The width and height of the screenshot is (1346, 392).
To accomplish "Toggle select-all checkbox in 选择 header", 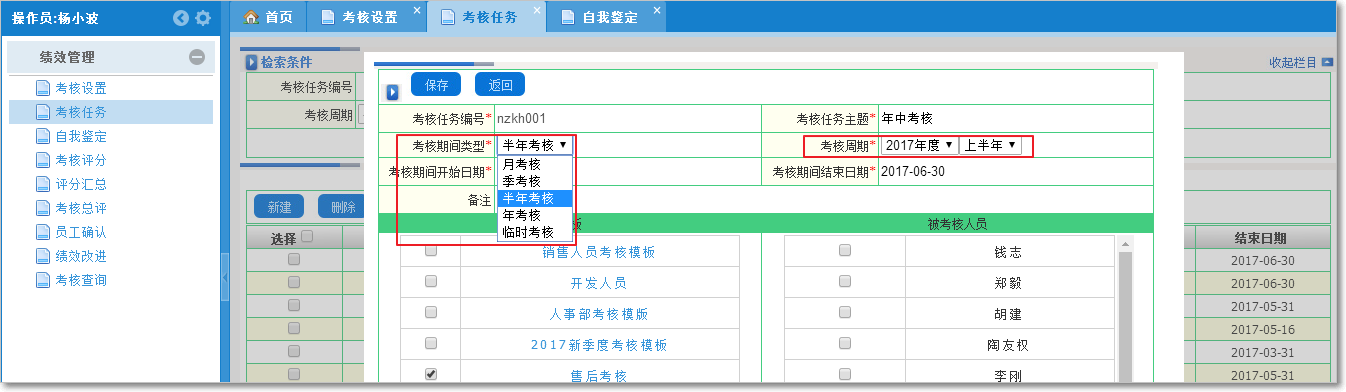I will pyautogui.click(x=308, y=237).
